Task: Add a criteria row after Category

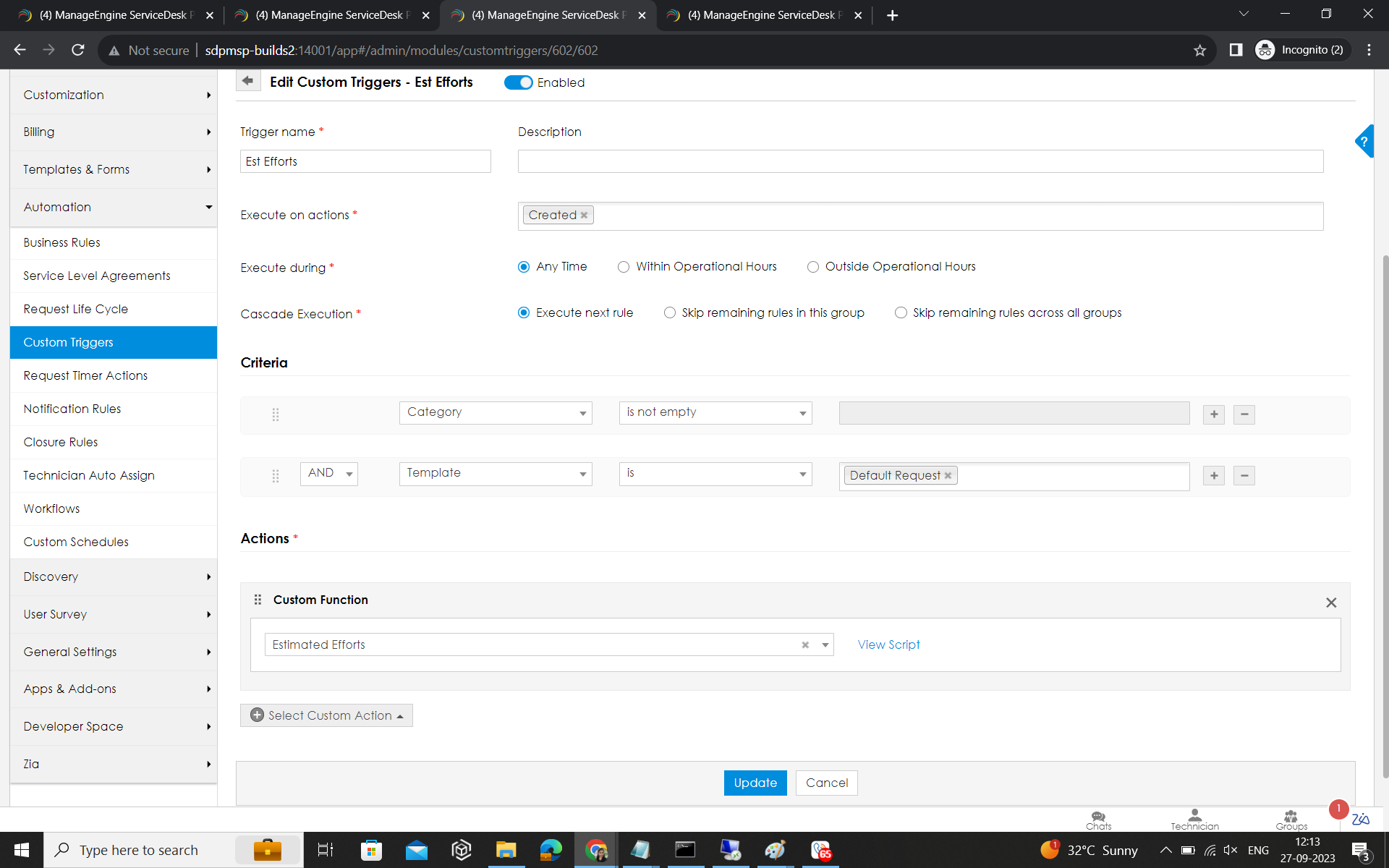Action: point(1213,414)
